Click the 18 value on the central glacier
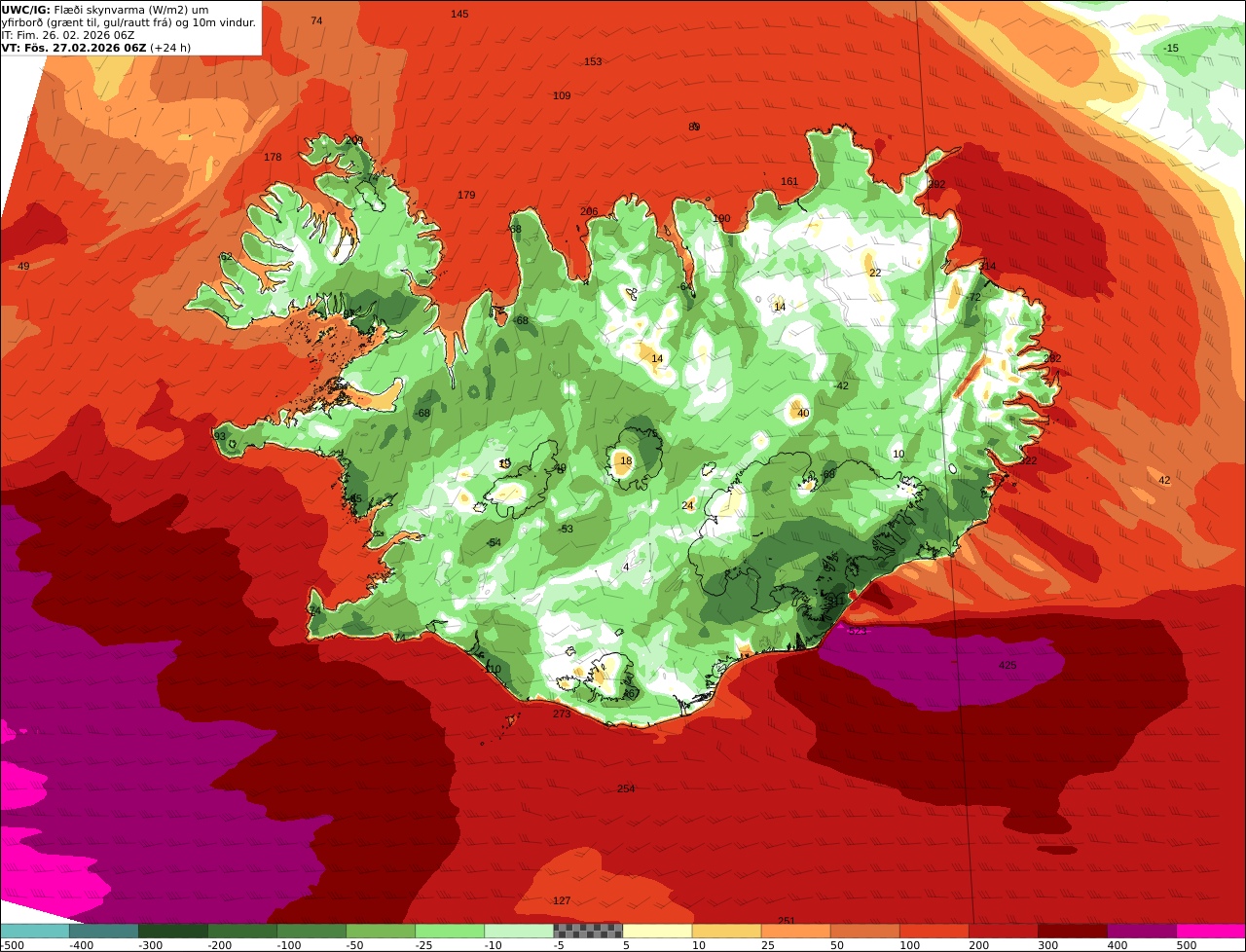Screen dimensions: 1246x952 [x=626, y=461]
